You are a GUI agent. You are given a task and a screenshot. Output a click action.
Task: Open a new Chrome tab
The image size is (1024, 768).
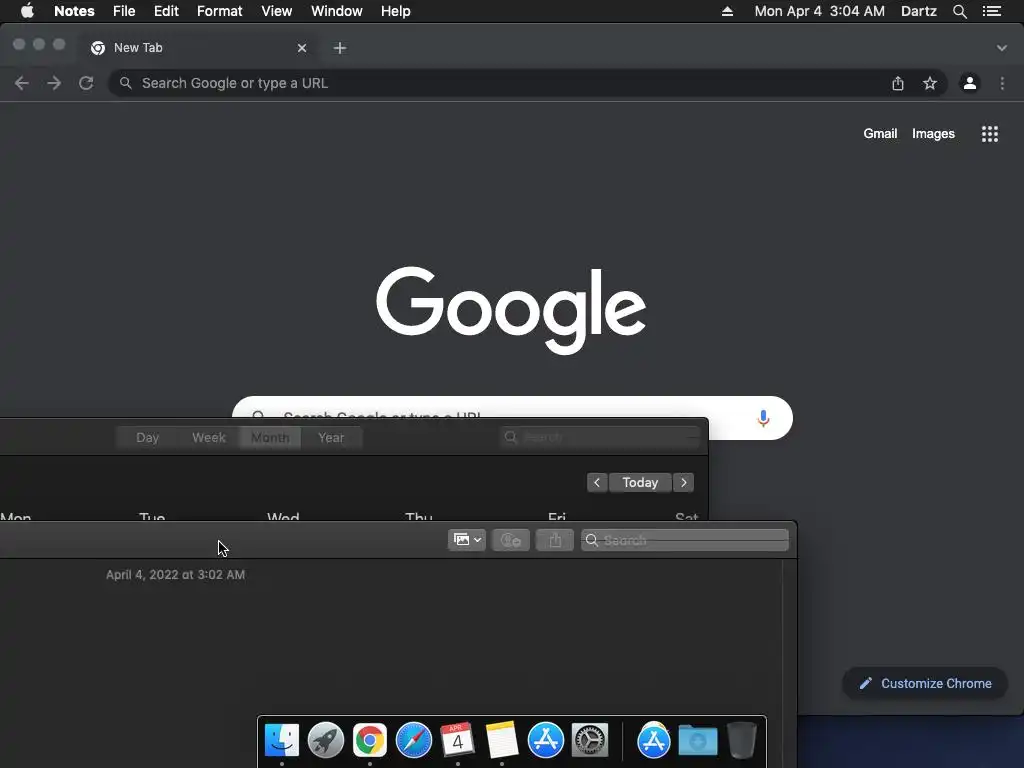[340, 48]
